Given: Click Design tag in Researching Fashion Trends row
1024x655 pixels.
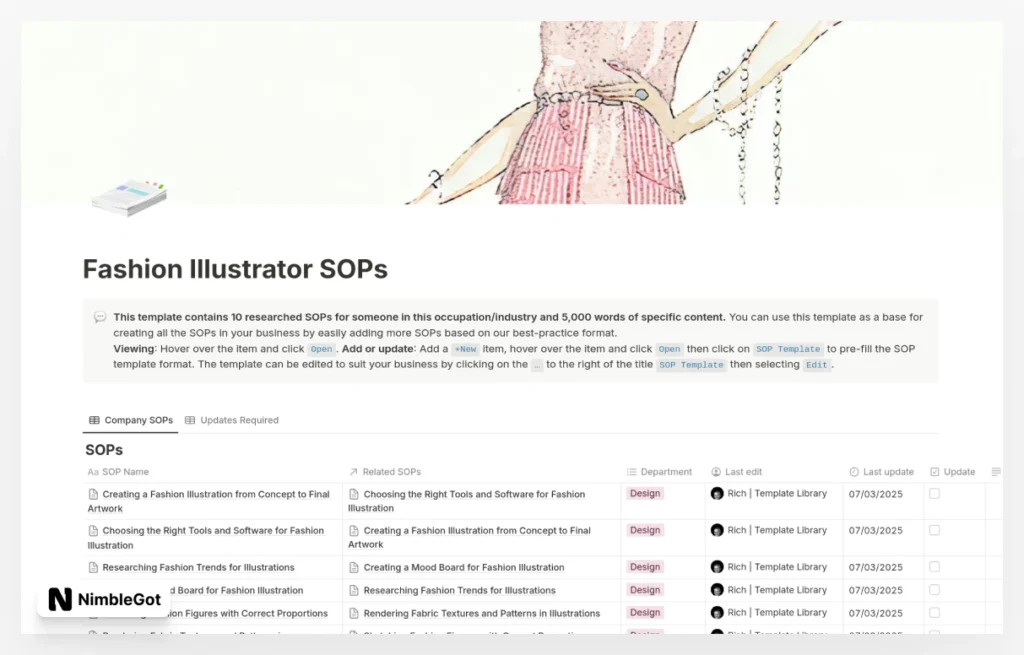Looking at the screenshot, I should click(645, 567).
